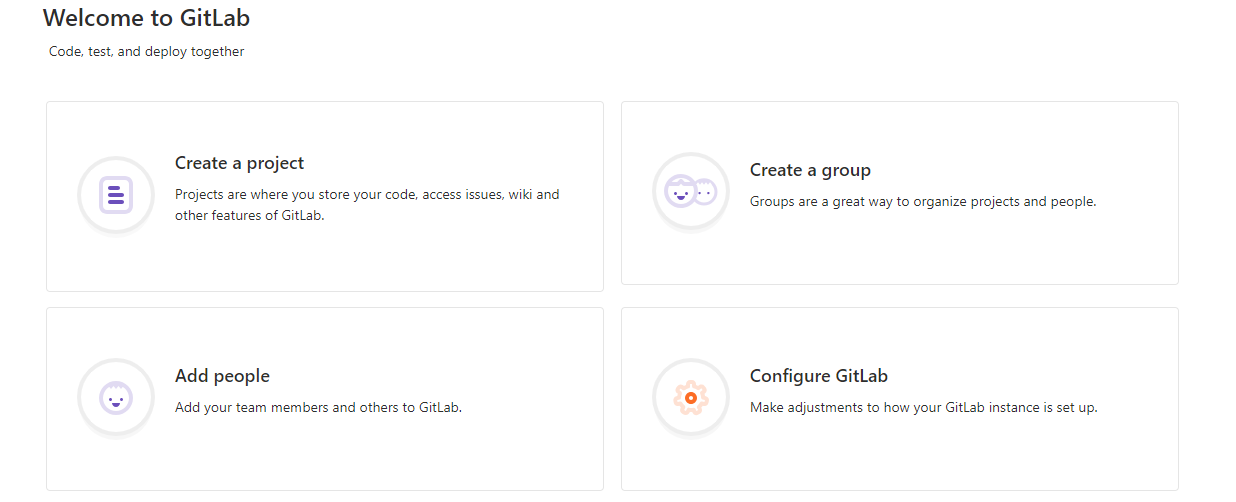Click the Add people smiley face icon
Screen dimensions: 1236x502
point(116,397)
